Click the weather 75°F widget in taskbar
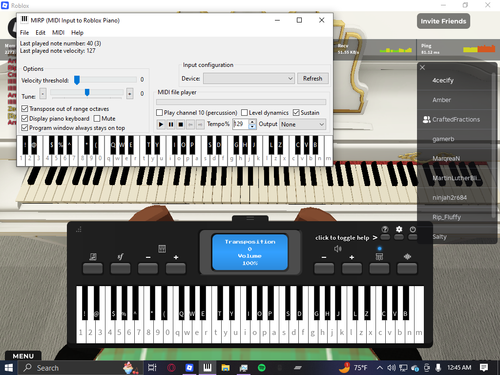Screen dimensions: 500x375 tap(353, 368)
